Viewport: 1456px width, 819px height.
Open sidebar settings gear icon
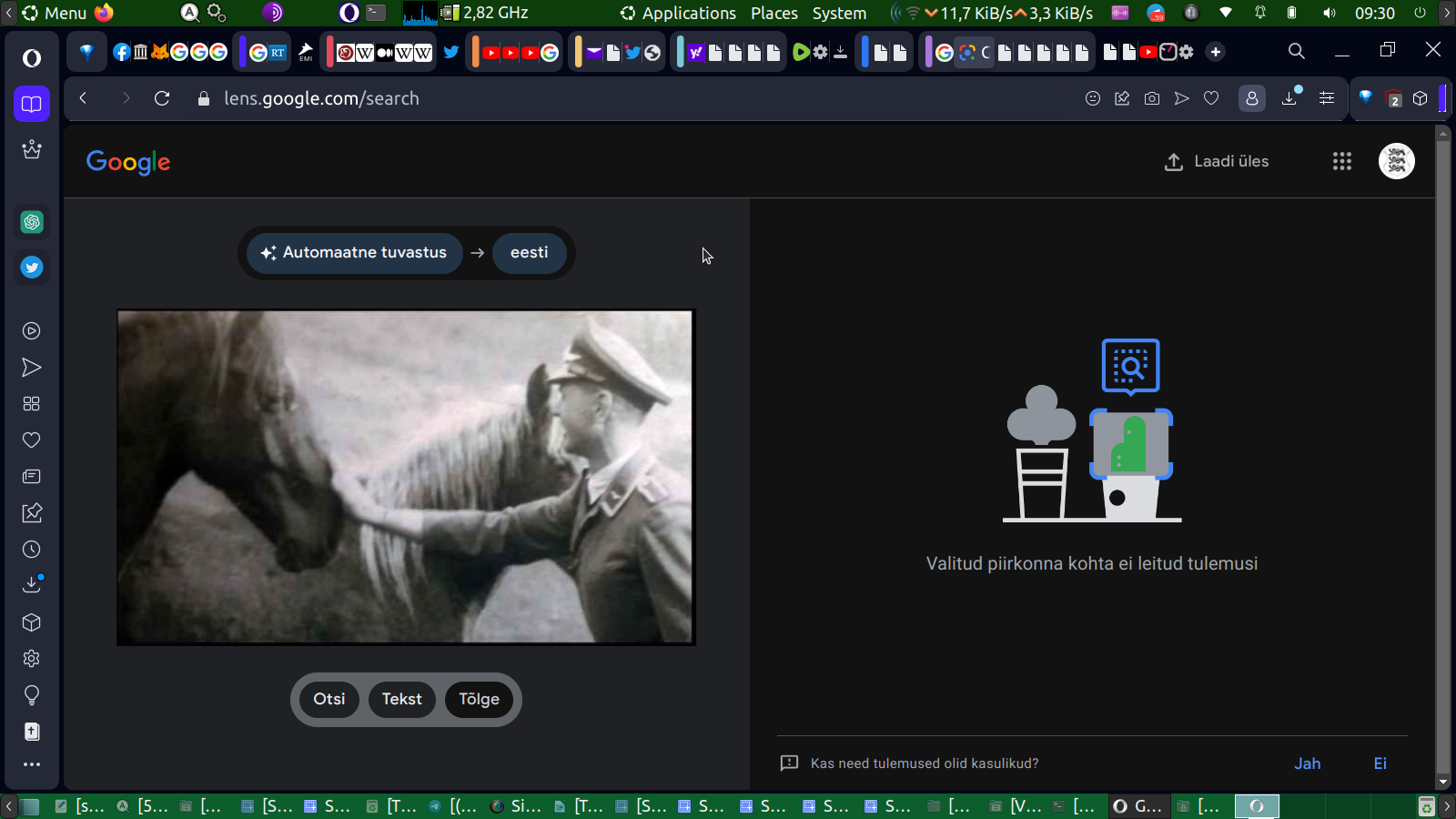click(x=32, y=659)
